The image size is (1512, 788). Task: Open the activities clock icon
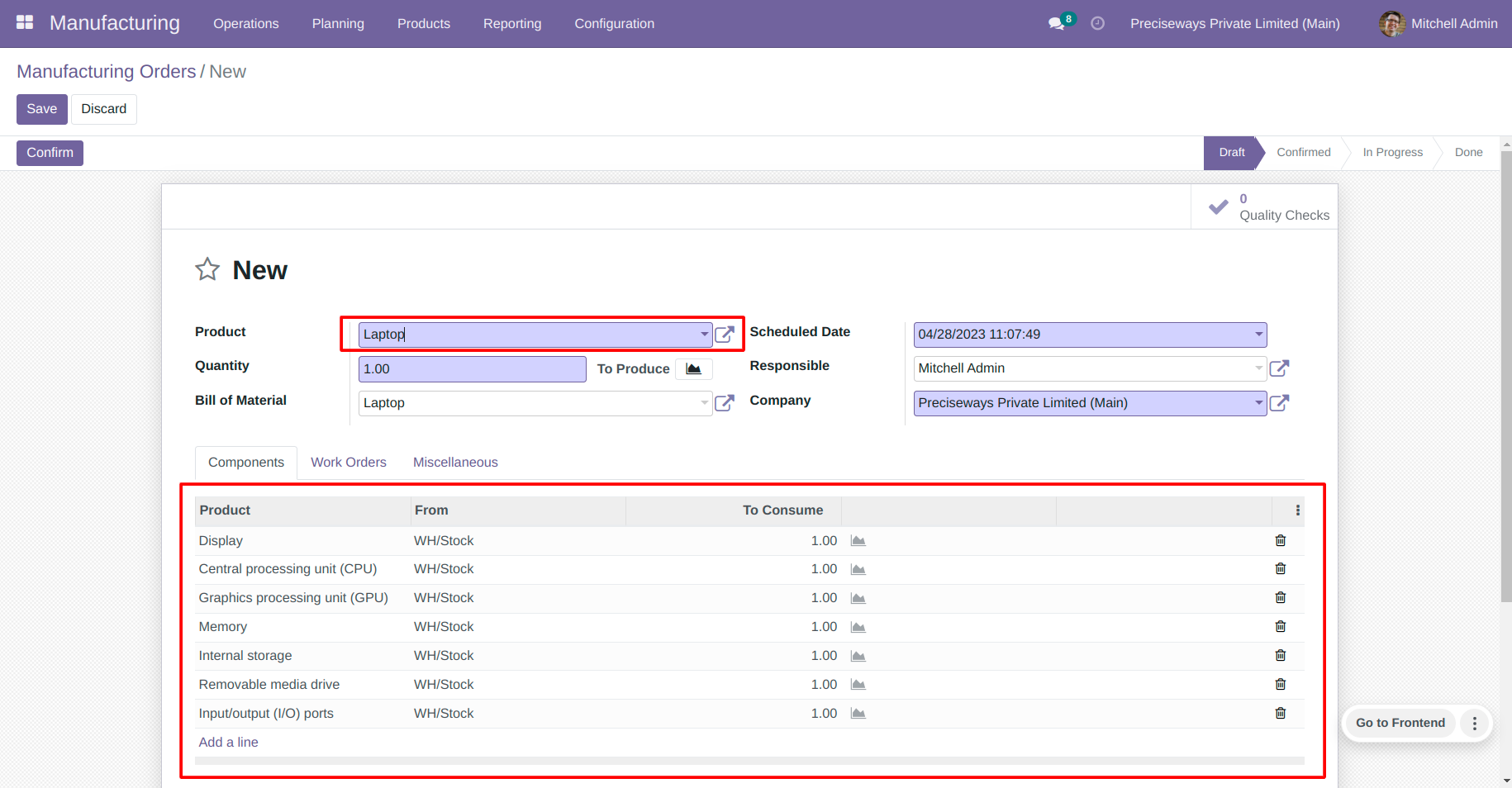coord(1097,23)
